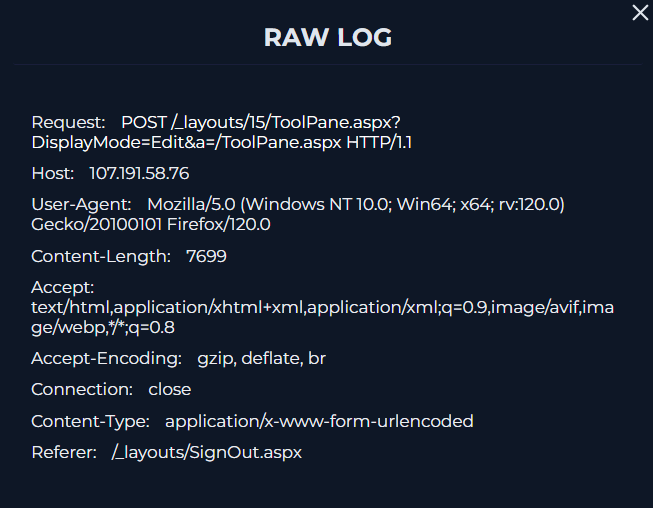The image size is (653, 508).
Task: Select the application/x-www-form-urlencoded value
Action: pyautogui.click(x=319, y=421)
